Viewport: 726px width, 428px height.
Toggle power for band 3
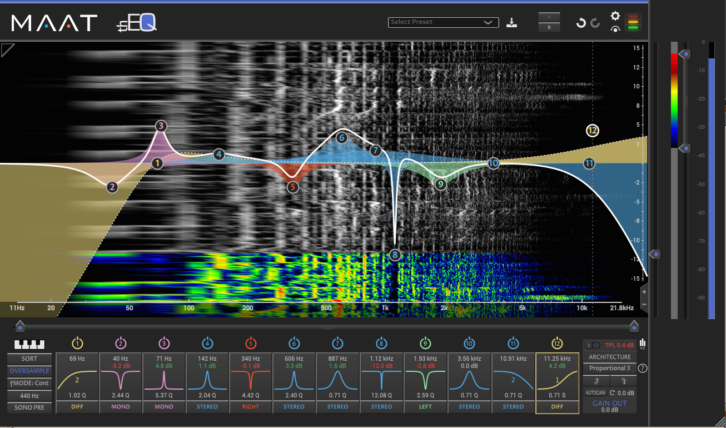[x=164, y=343]
